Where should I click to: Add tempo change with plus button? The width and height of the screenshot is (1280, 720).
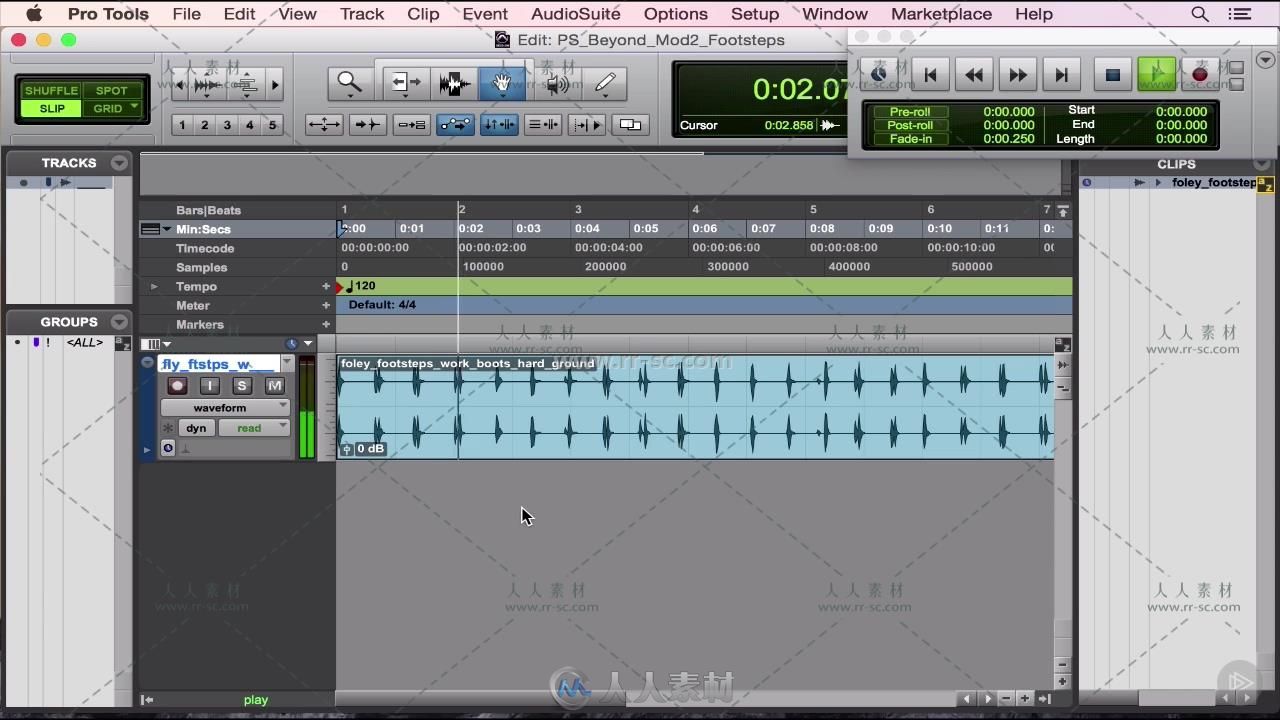point(326,286)
